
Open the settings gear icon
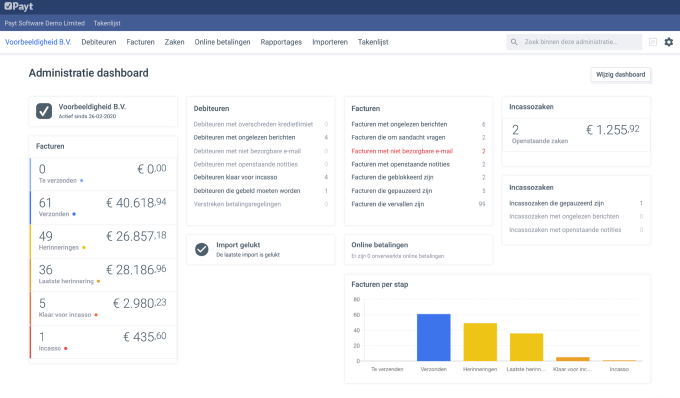(669, 42)
